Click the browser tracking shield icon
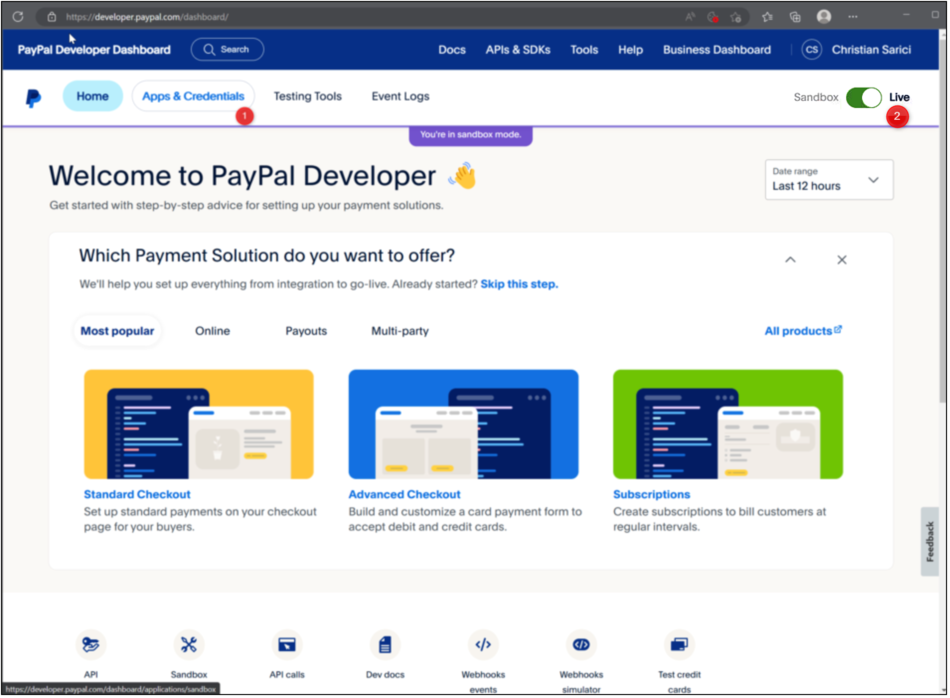The height and width of the screenshot is (698, 950). 714,17
